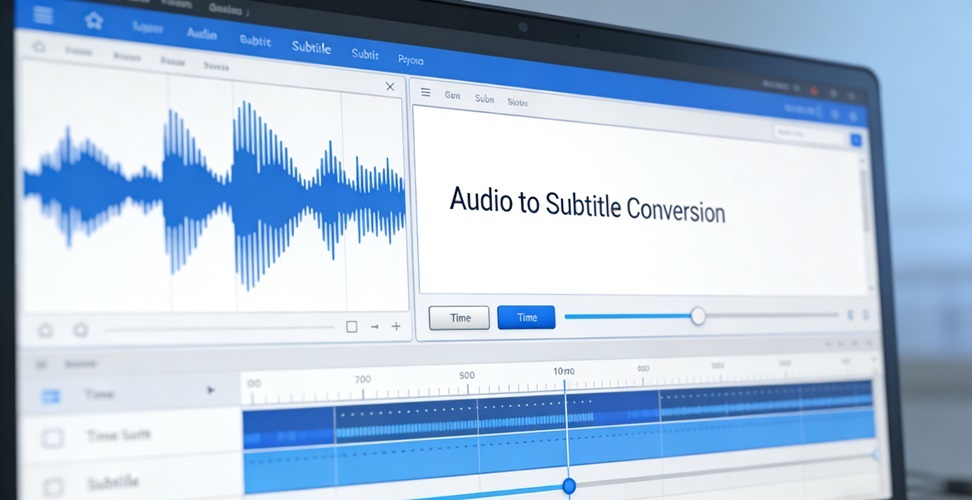Toggle the checkbox on the Time Soft track
The image size is (972, 500).
(52, 437)
